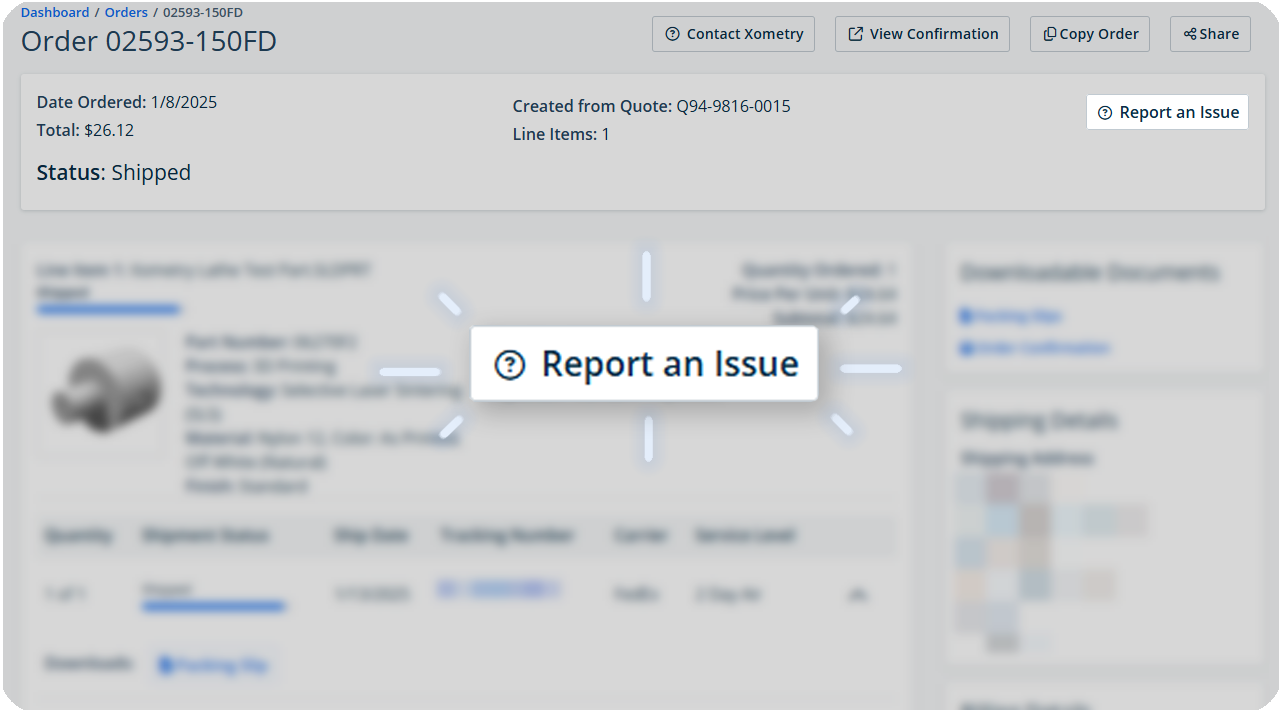Click the part thumbnail image for the line item
This screenshot has width=1281, height=712.
[103, 392]
